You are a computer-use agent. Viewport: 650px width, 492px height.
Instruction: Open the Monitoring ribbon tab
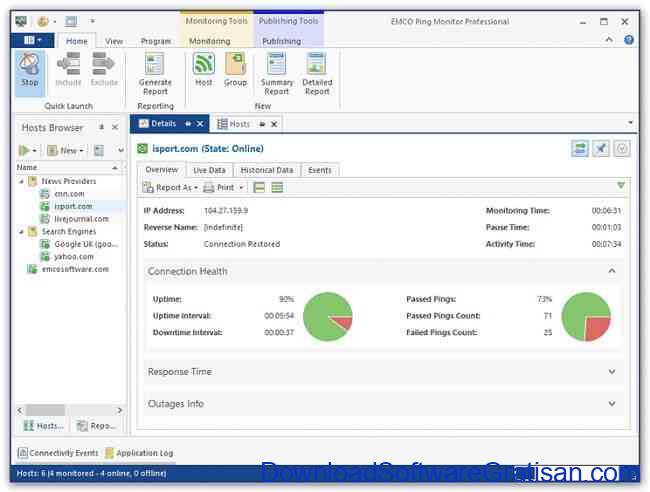209,41
